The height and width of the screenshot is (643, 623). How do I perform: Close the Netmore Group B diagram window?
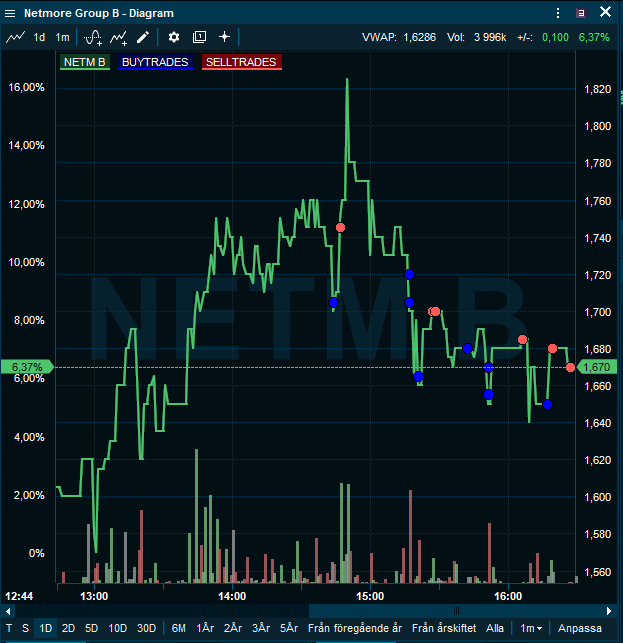(x=605, y=12)
